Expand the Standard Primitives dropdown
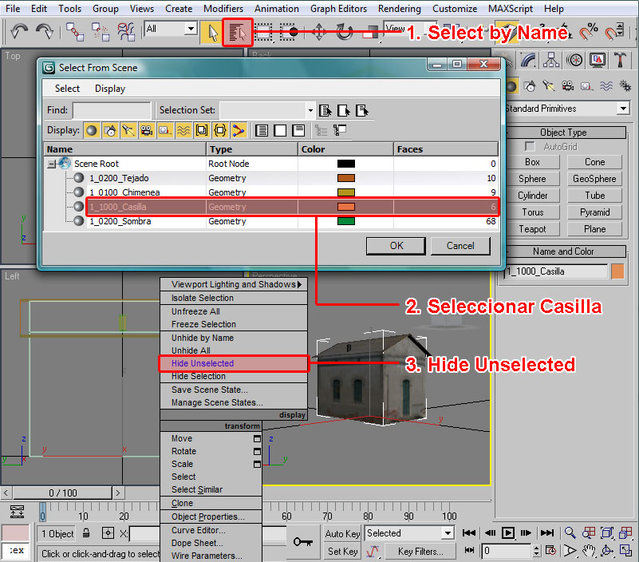639x562 pixels. pos(623,108)
